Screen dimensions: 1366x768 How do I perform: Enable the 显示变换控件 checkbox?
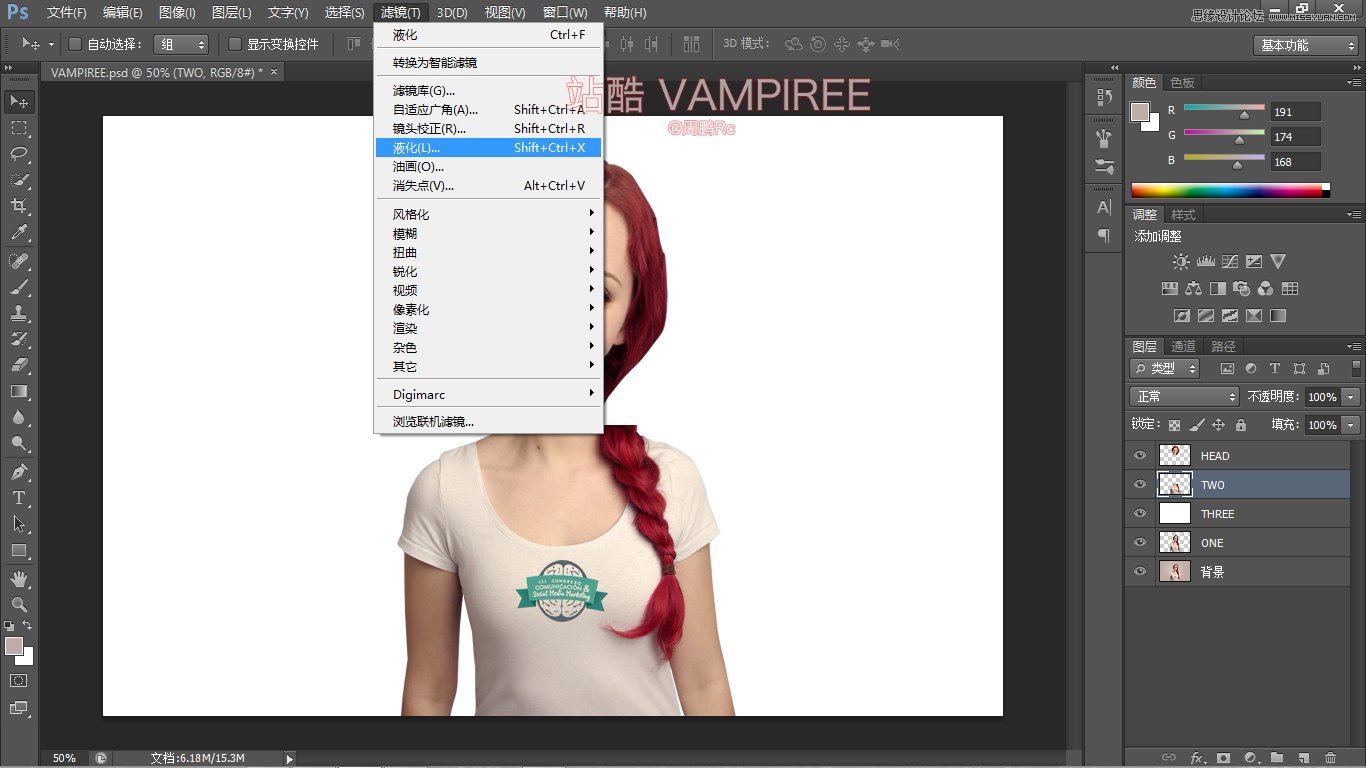click(x=235, y=44)
